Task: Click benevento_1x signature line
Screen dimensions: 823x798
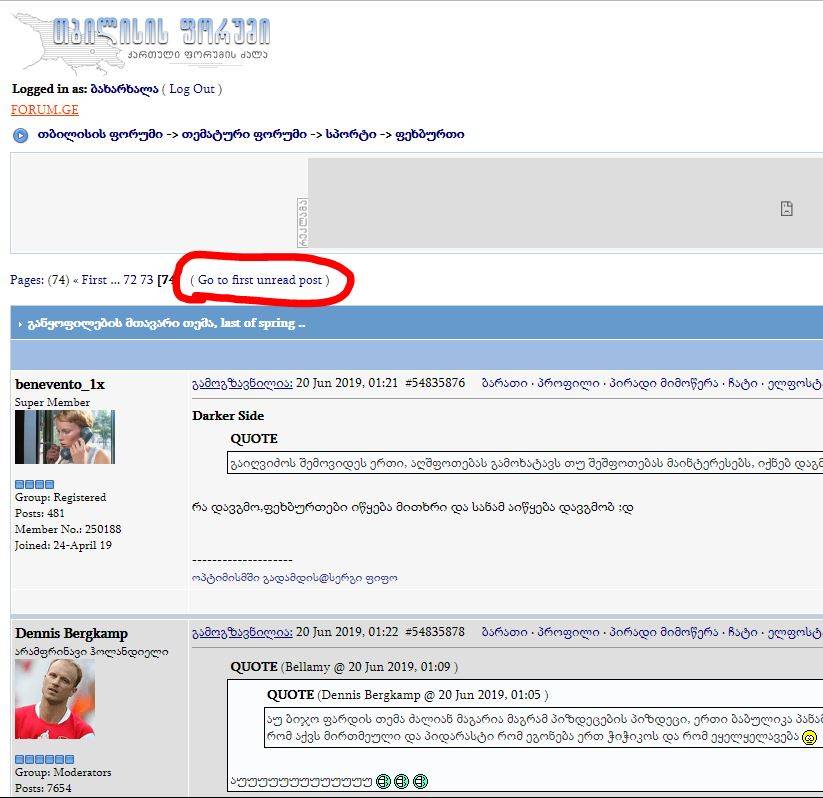Action: click(x=294, y=578)
